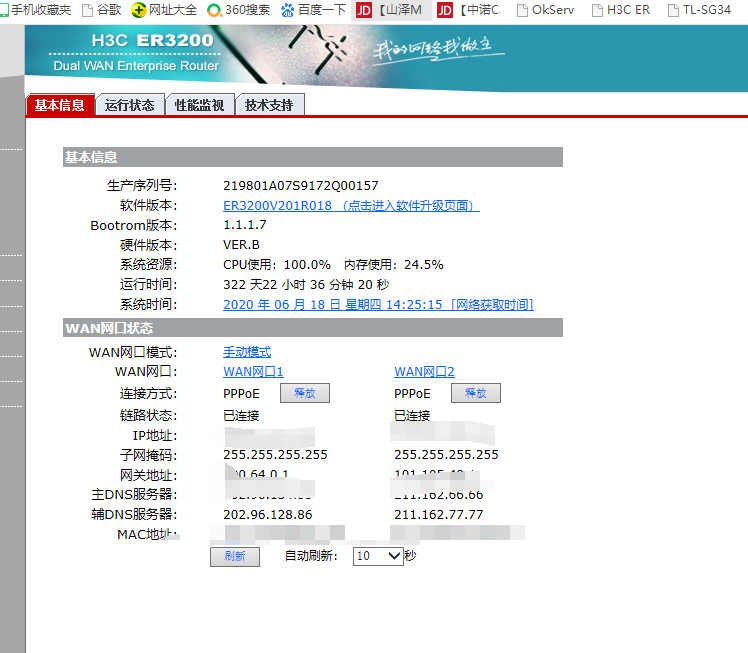Click WAN1 secondary DNS 202.96.128.86
The image size is (748, 653).
point(268,515)
